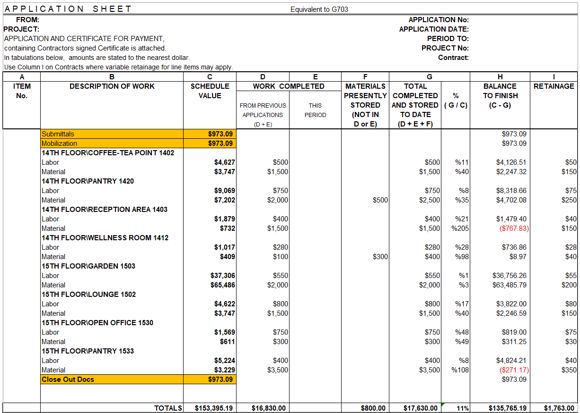Select the total $135,765.19
This screenshot has height=413, width=580.
[508, 408]
